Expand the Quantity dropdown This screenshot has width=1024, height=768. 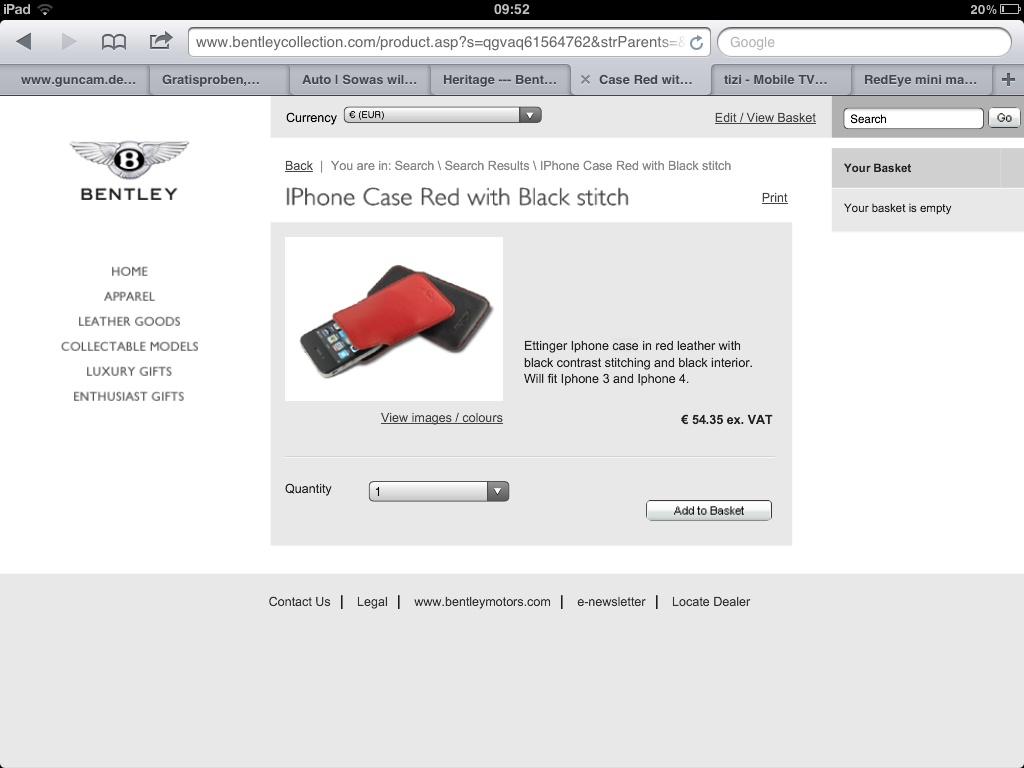(439, 491)
